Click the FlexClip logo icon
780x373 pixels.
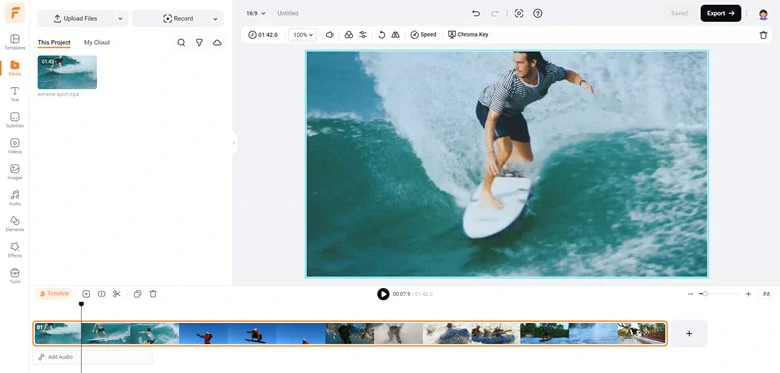[x=15, y=13]
